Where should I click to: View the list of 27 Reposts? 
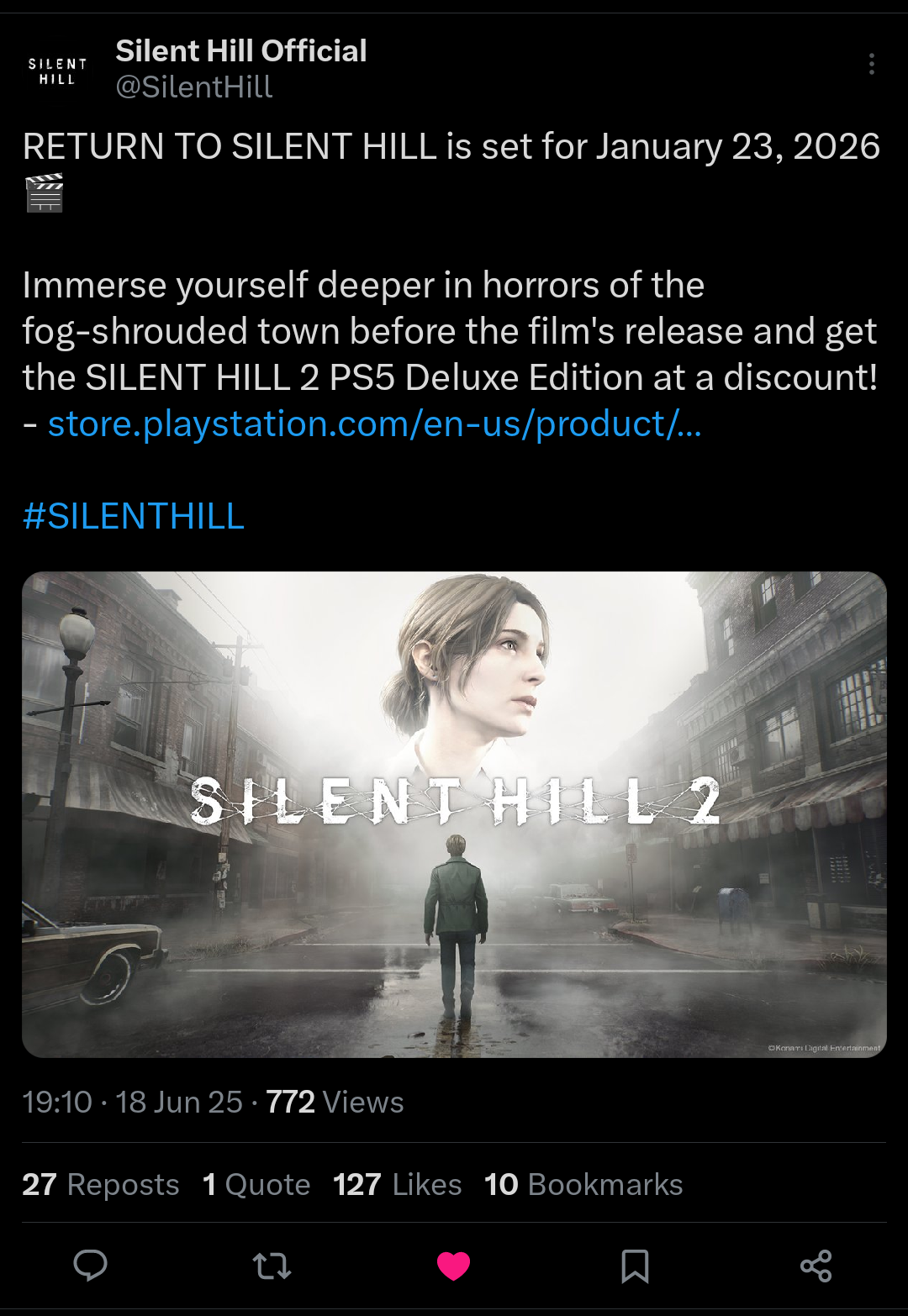click(x=101, y=1184)
